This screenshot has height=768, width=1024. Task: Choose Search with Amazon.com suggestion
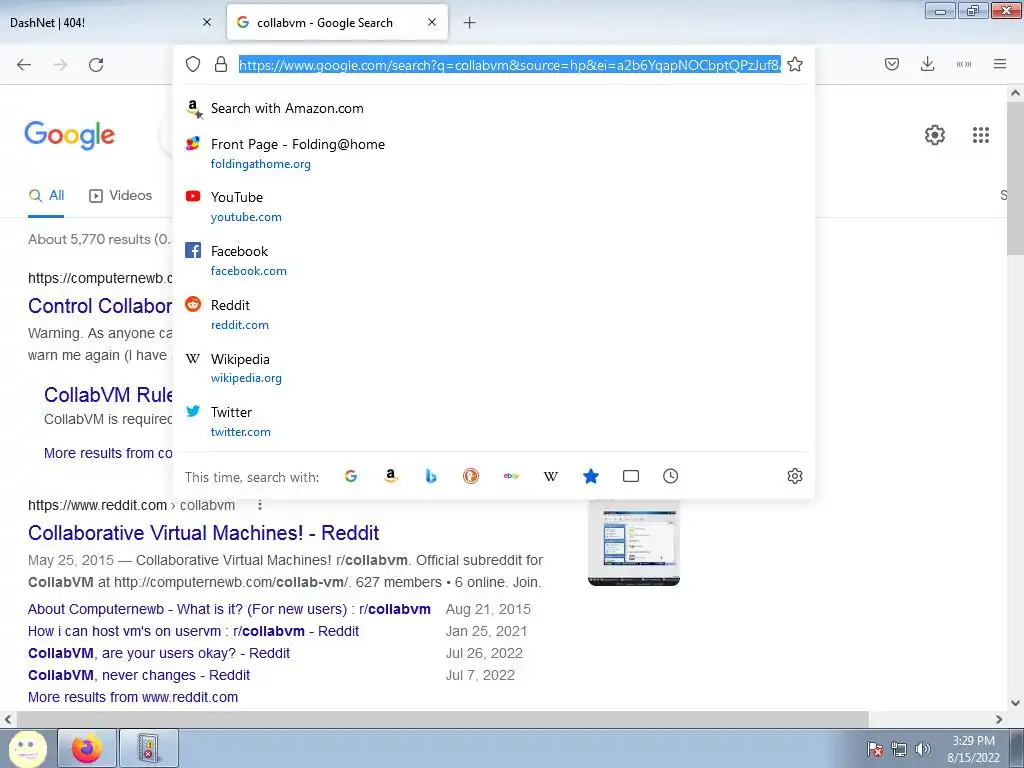(x=494, y=108)
